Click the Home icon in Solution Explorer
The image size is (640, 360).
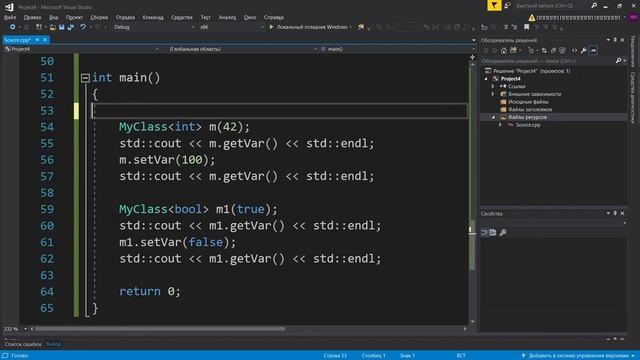pos(504,50)
